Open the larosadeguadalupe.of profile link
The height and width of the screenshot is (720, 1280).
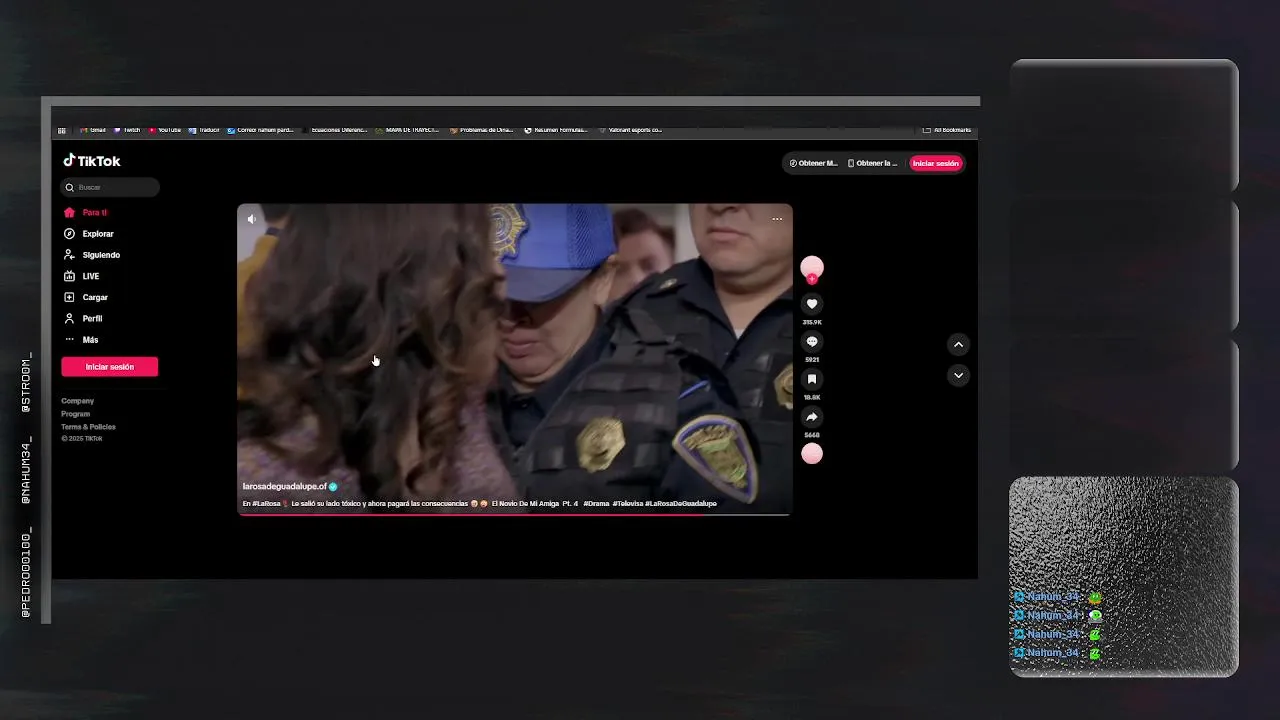point(284,487)
